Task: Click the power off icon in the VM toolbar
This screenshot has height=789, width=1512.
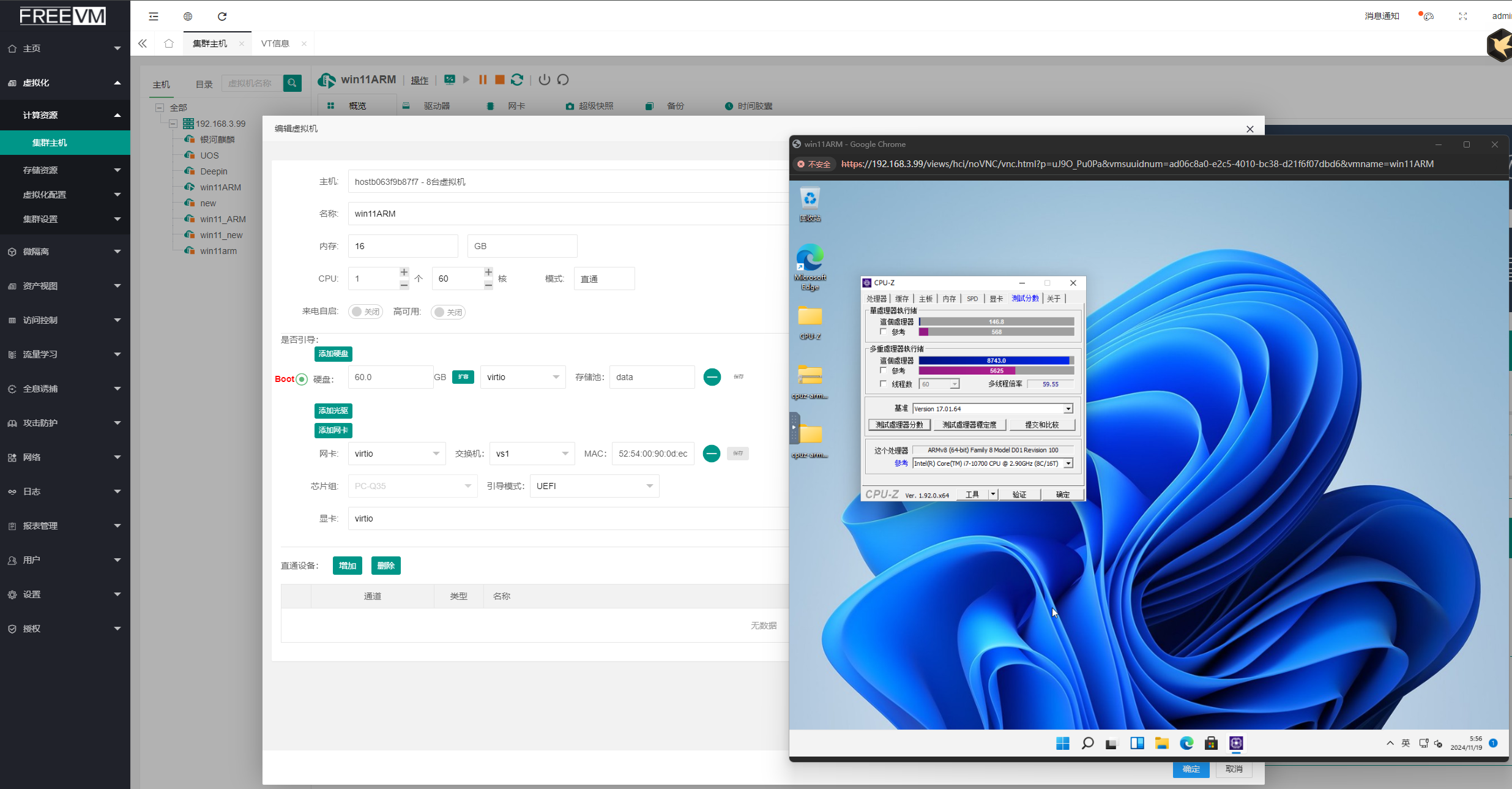Action: pos(544,80)
